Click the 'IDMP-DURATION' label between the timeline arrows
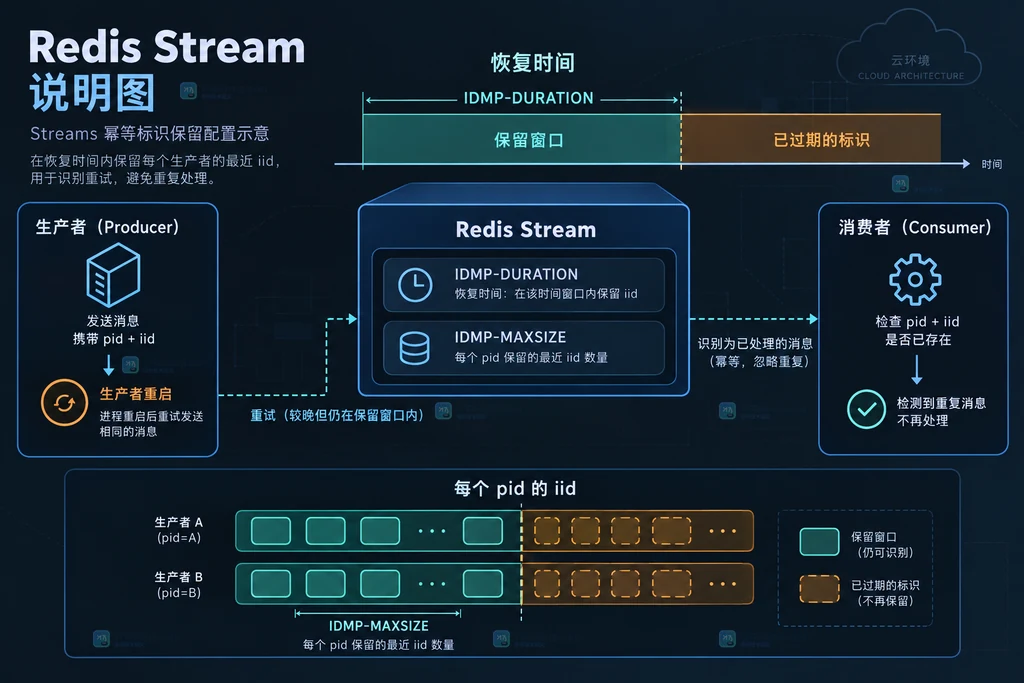 click(x=528, y=98)
